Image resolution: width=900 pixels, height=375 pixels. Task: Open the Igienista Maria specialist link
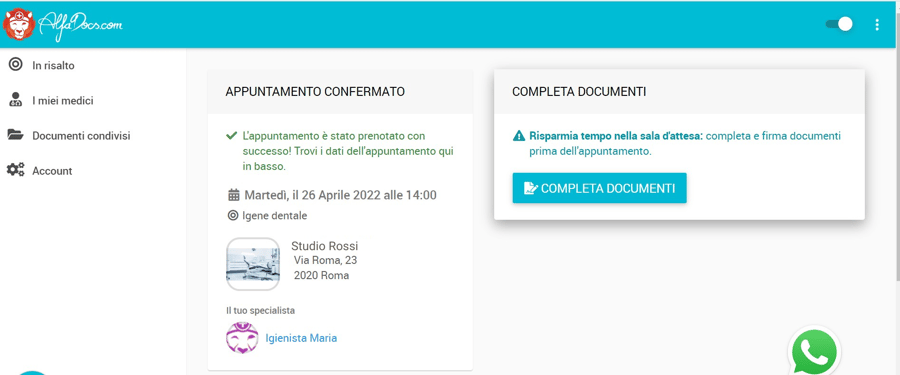[x=301, y=338]
